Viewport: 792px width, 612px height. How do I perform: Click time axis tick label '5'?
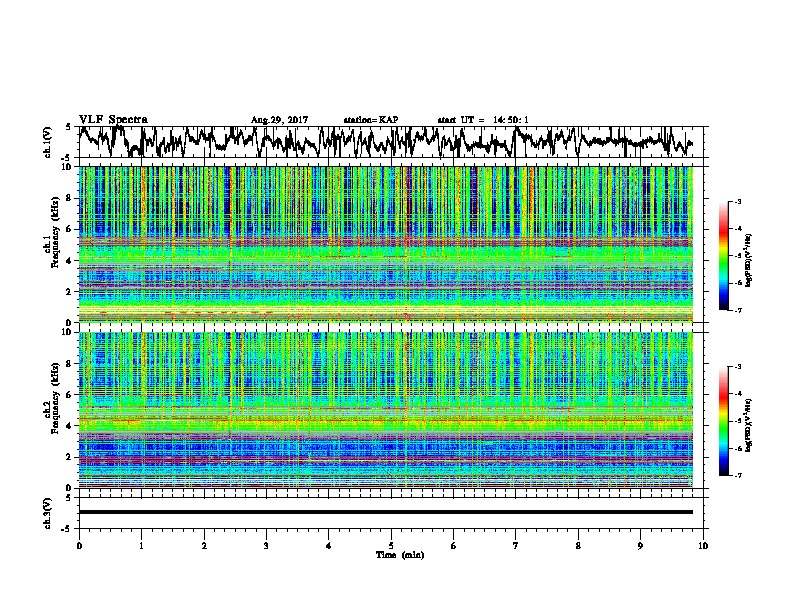pos(391,546)
